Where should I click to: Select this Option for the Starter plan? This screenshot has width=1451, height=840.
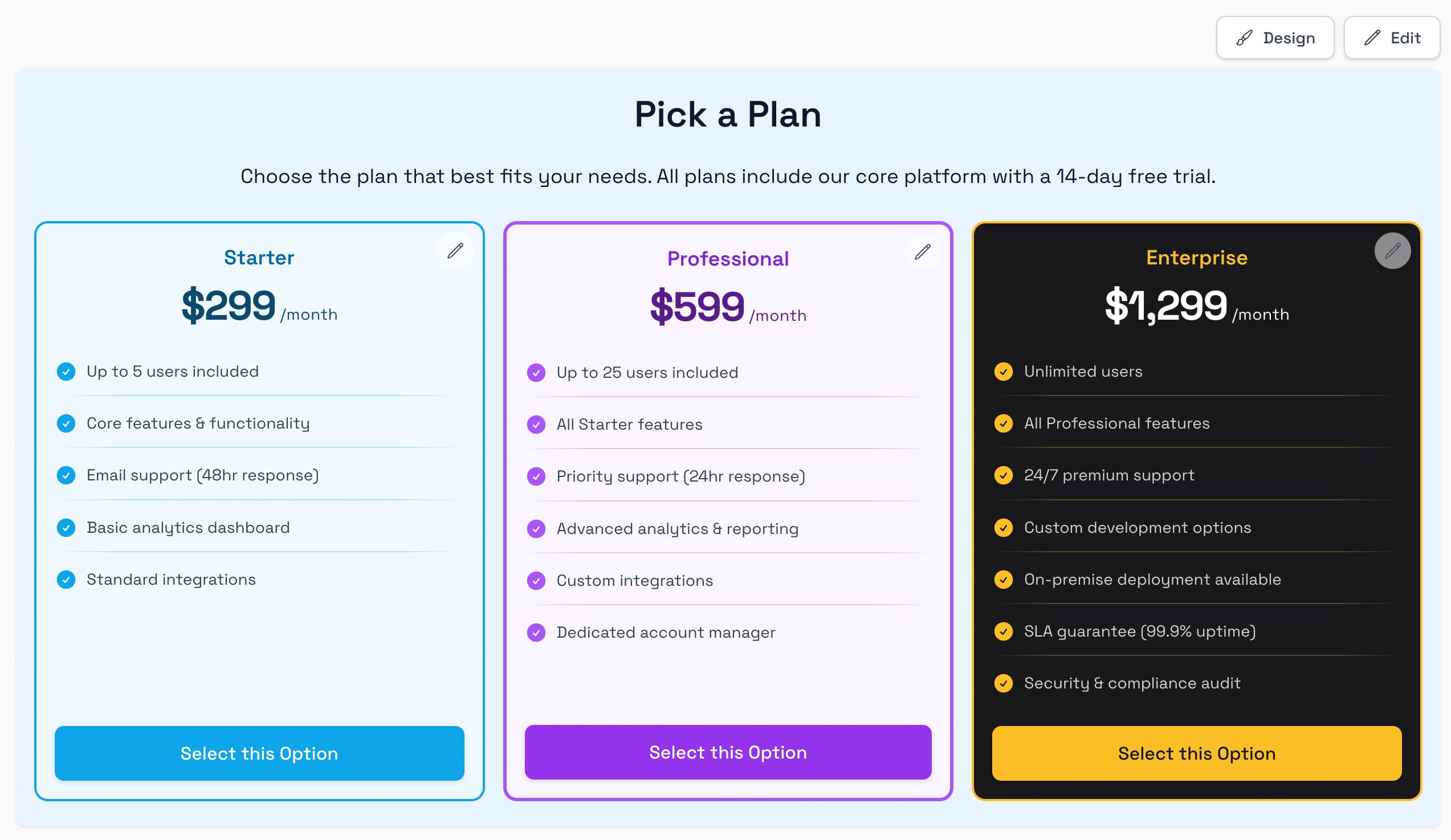click(x=259, y=753)
